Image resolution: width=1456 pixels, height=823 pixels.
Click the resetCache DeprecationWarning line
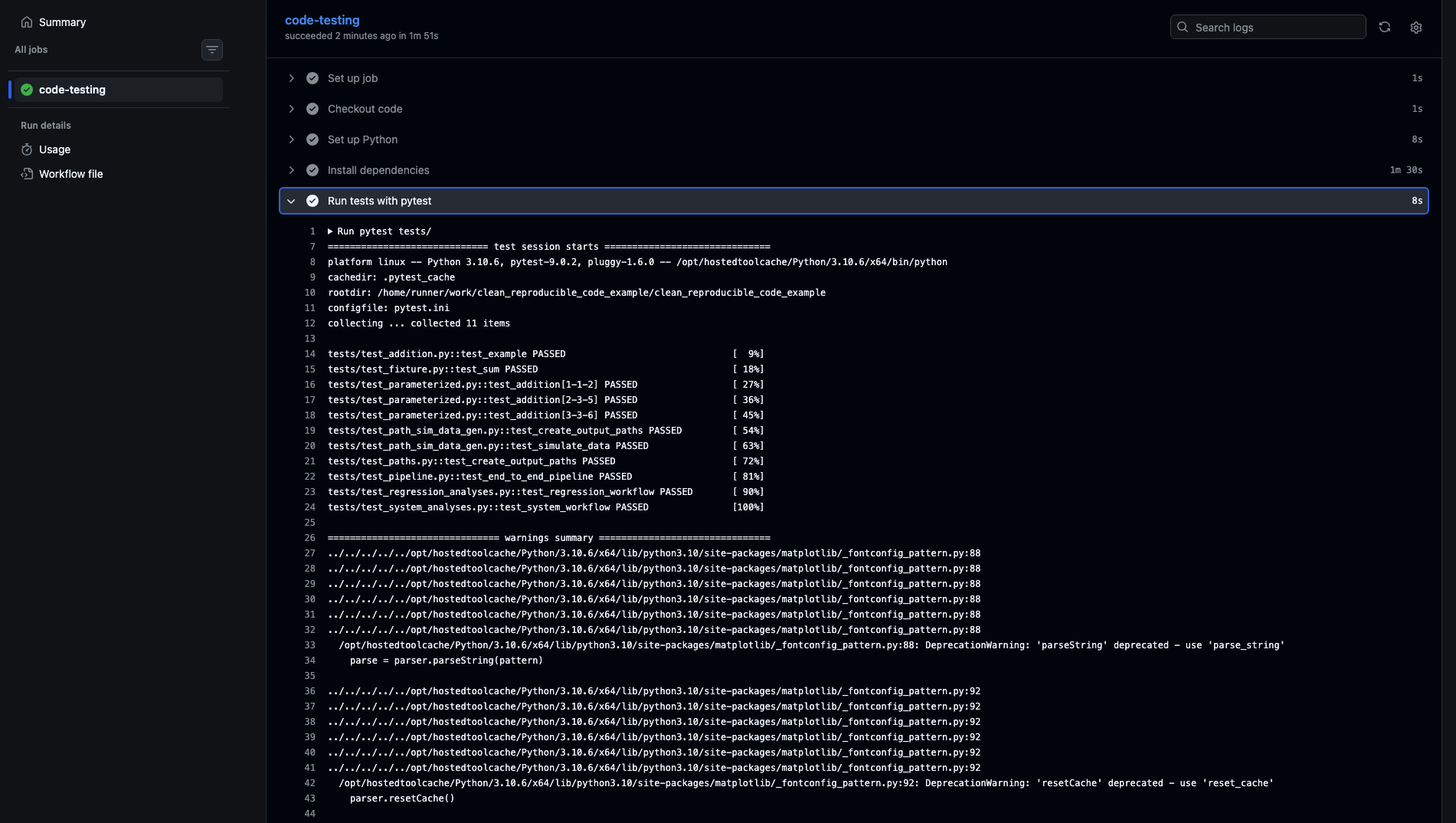click(x=806, y=783)
